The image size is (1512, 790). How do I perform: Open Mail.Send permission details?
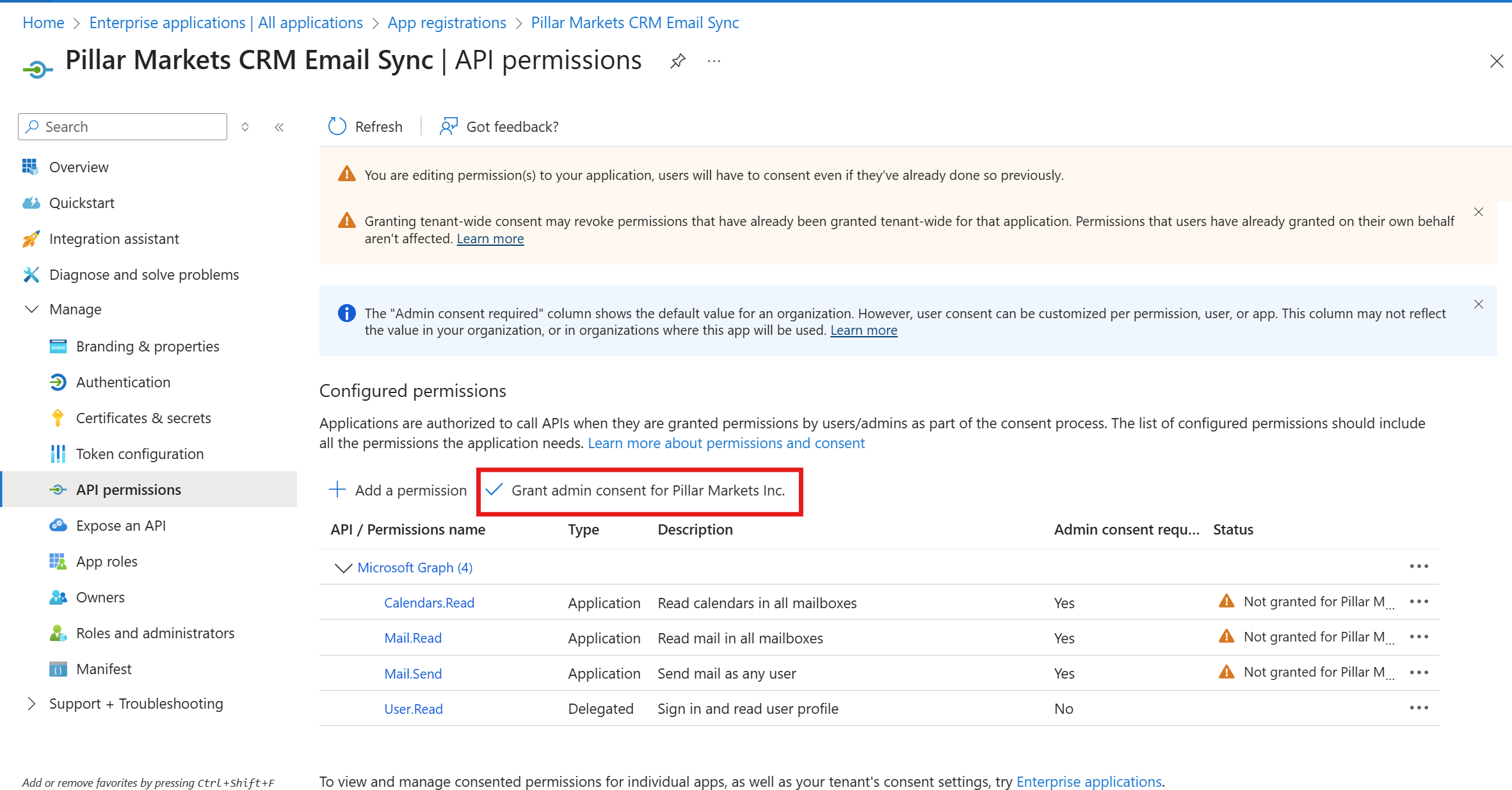tap(413, 674)
